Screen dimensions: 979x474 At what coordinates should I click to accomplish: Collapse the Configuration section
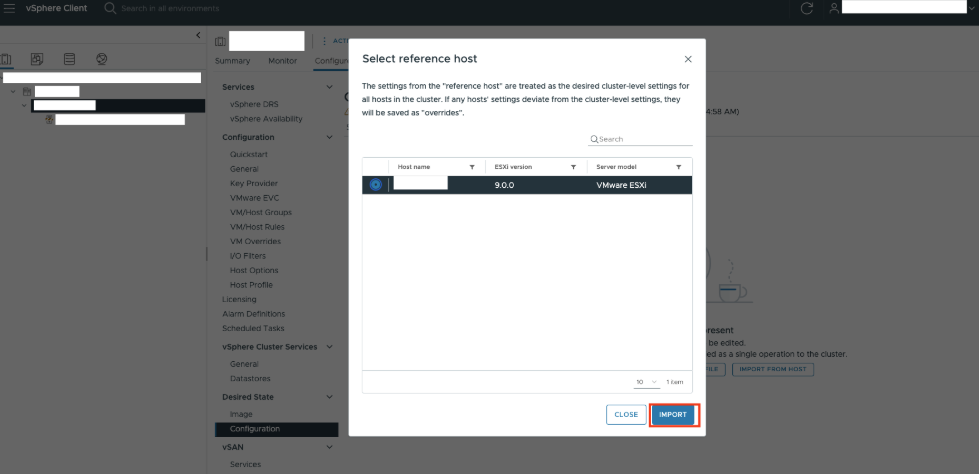tap(330, 137)
